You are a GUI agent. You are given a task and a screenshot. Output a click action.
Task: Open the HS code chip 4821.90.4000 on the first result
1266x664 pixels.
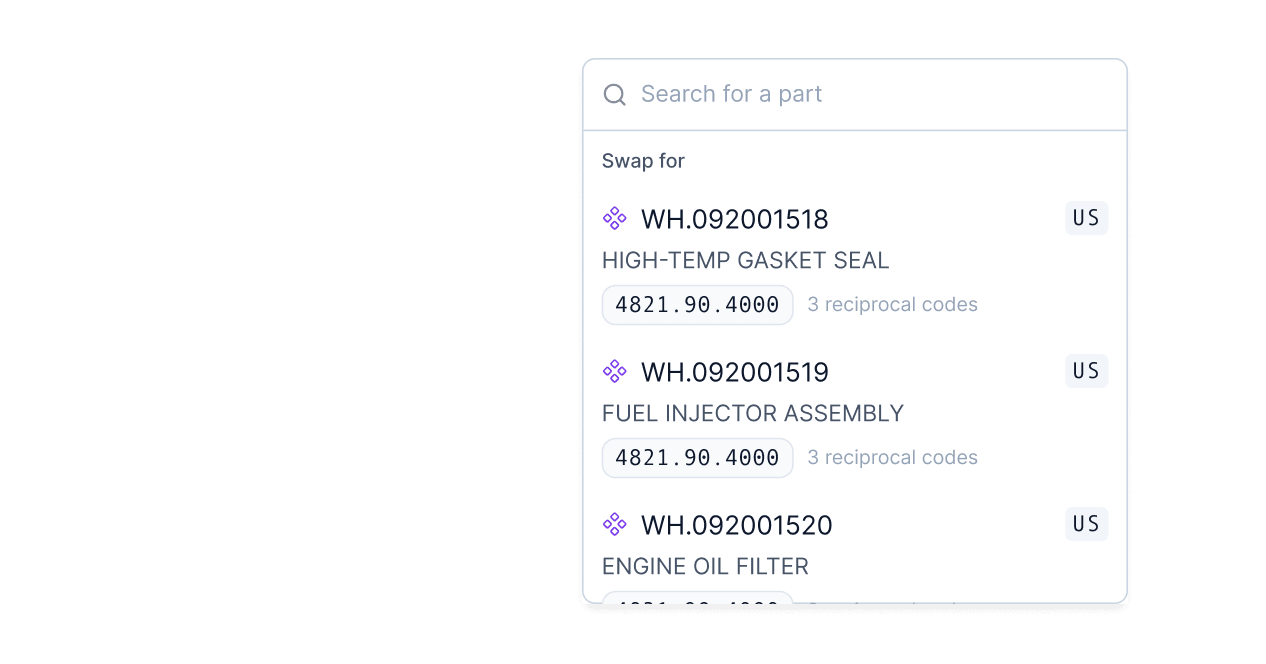click(697, 305)
